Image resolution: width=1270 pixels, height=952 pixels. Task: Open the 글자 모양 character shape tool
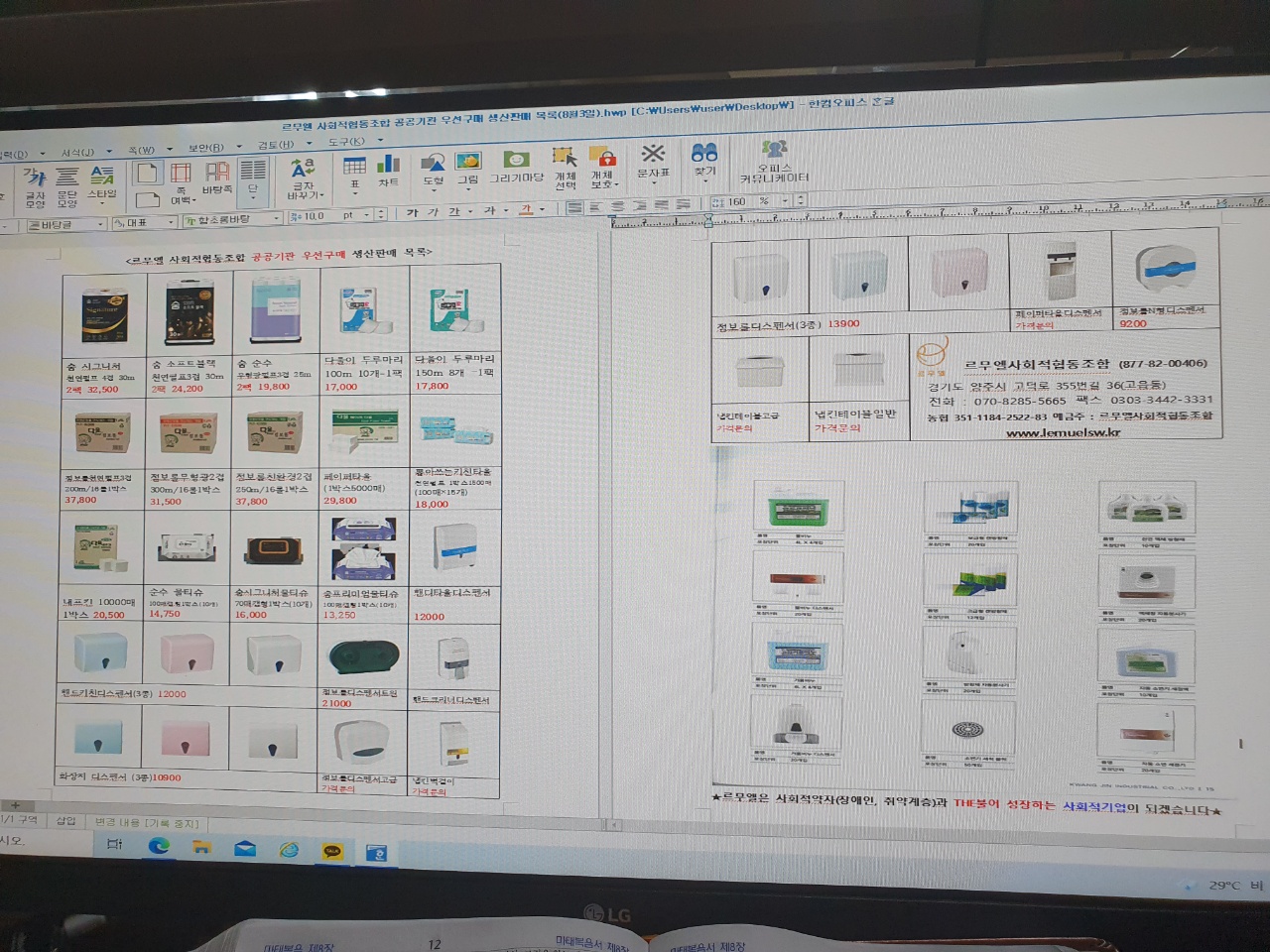coord(36,186)
